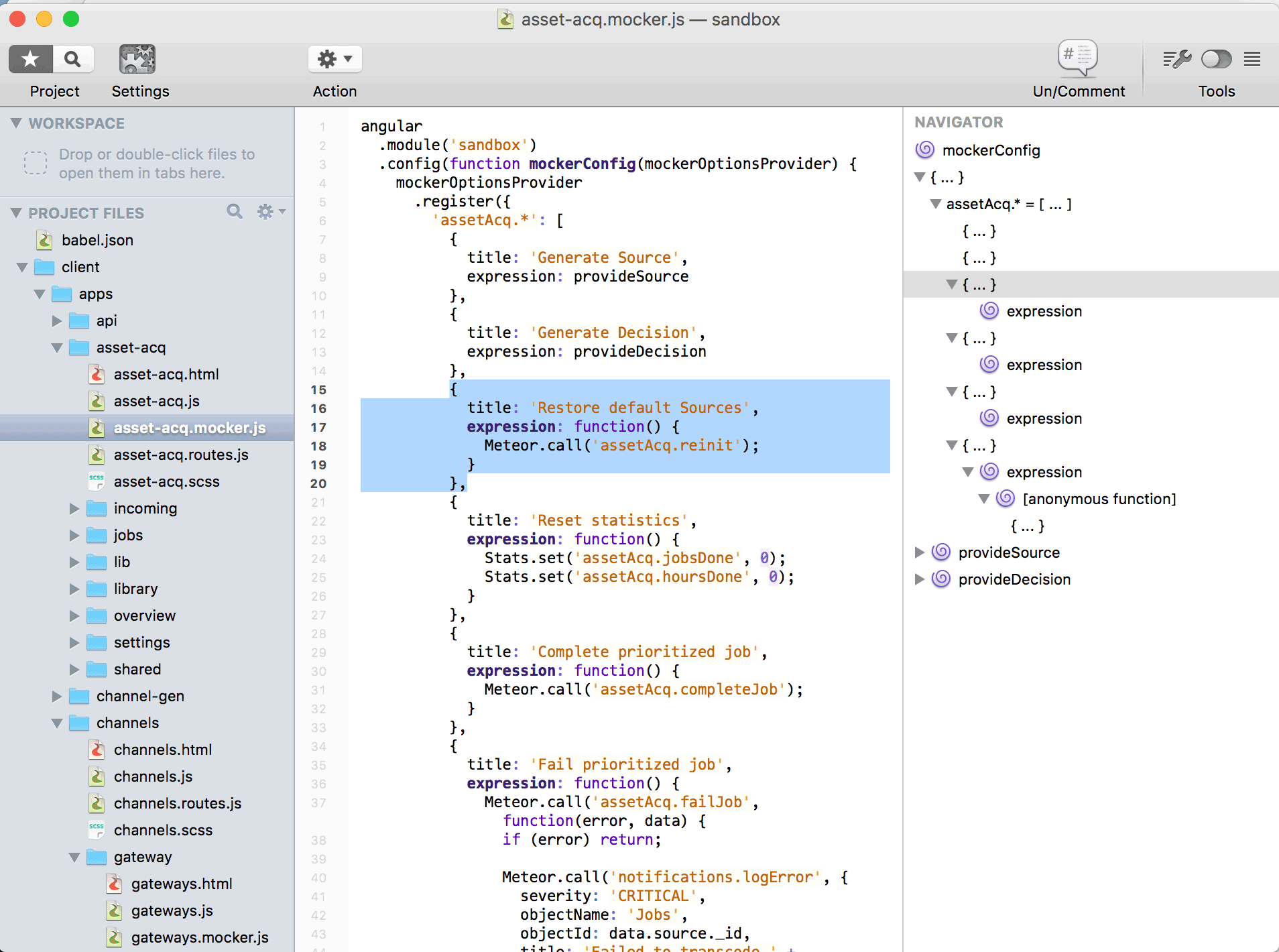The image size is (1279, 952).
Task: Open asset-acq.js file
Action: [157, 401]
